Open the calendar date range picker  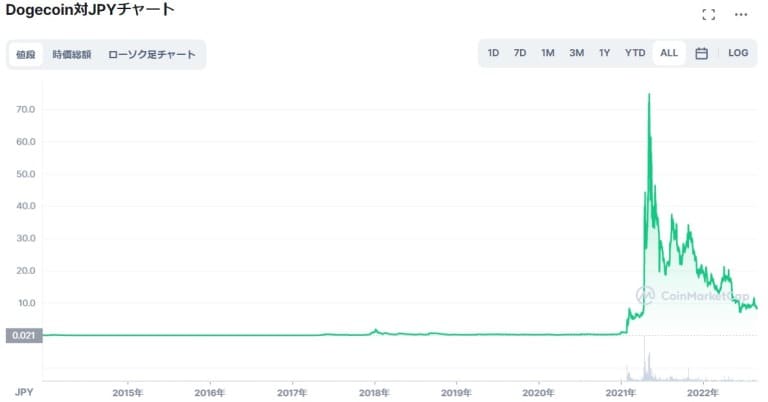point(701,53)
